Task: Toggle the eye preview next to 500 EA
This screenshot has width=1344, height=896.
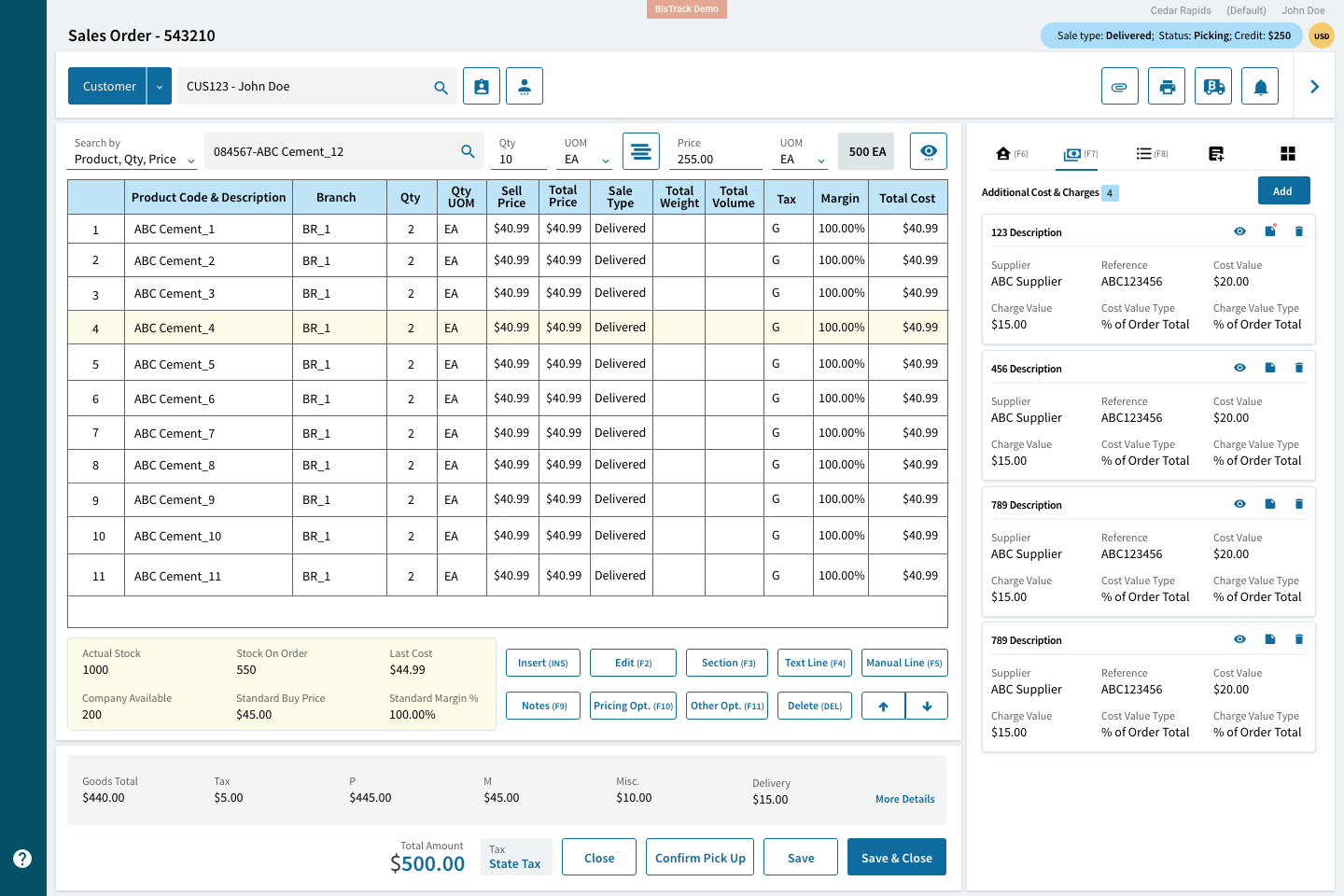Action: click(928, 150)
